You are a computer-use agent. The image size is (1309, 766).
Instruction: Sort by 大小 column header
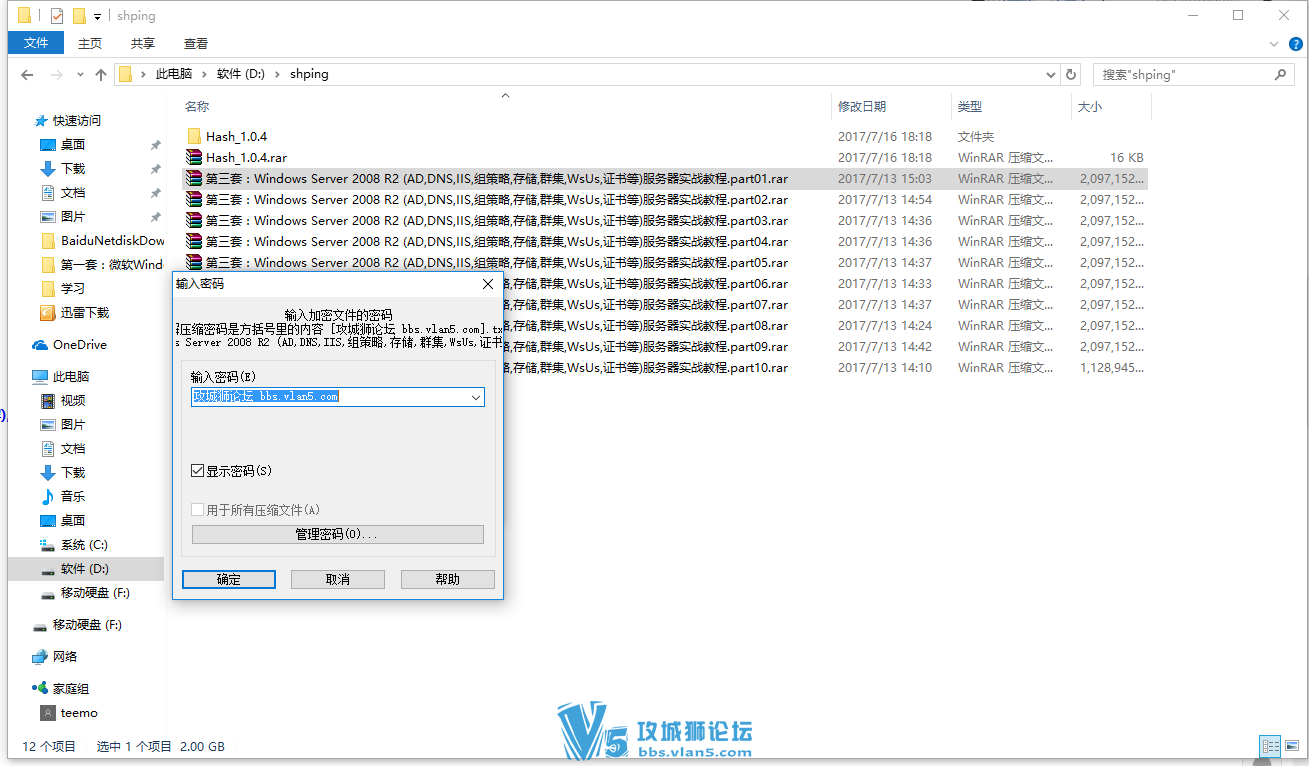1090,106
